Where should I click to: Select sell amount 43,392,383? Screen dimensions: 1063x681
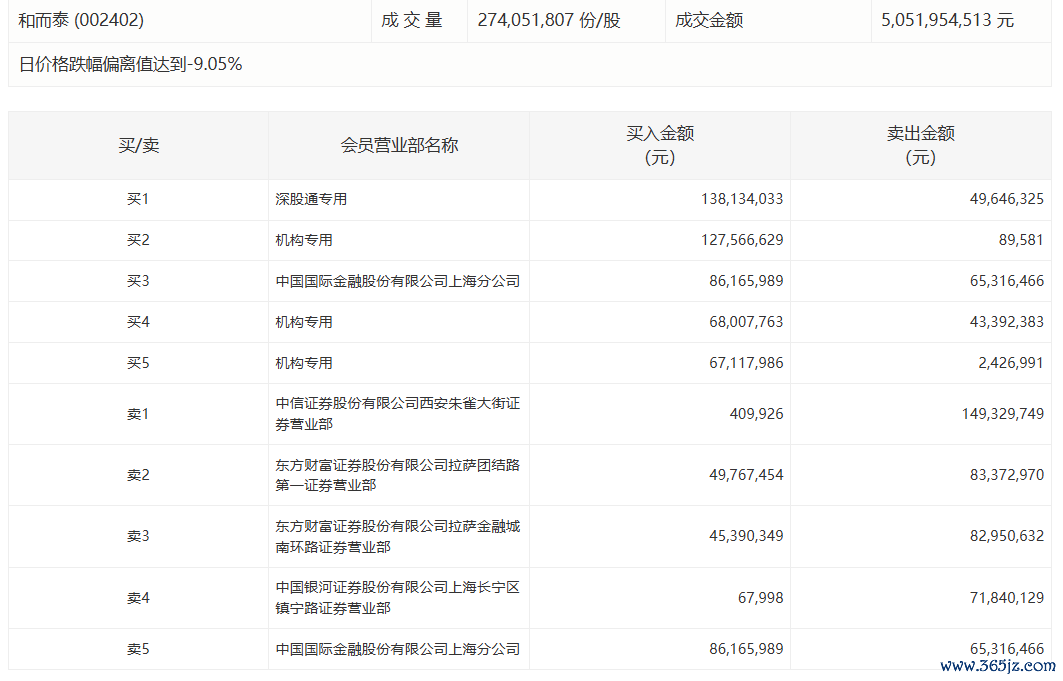coord(1007,322)
